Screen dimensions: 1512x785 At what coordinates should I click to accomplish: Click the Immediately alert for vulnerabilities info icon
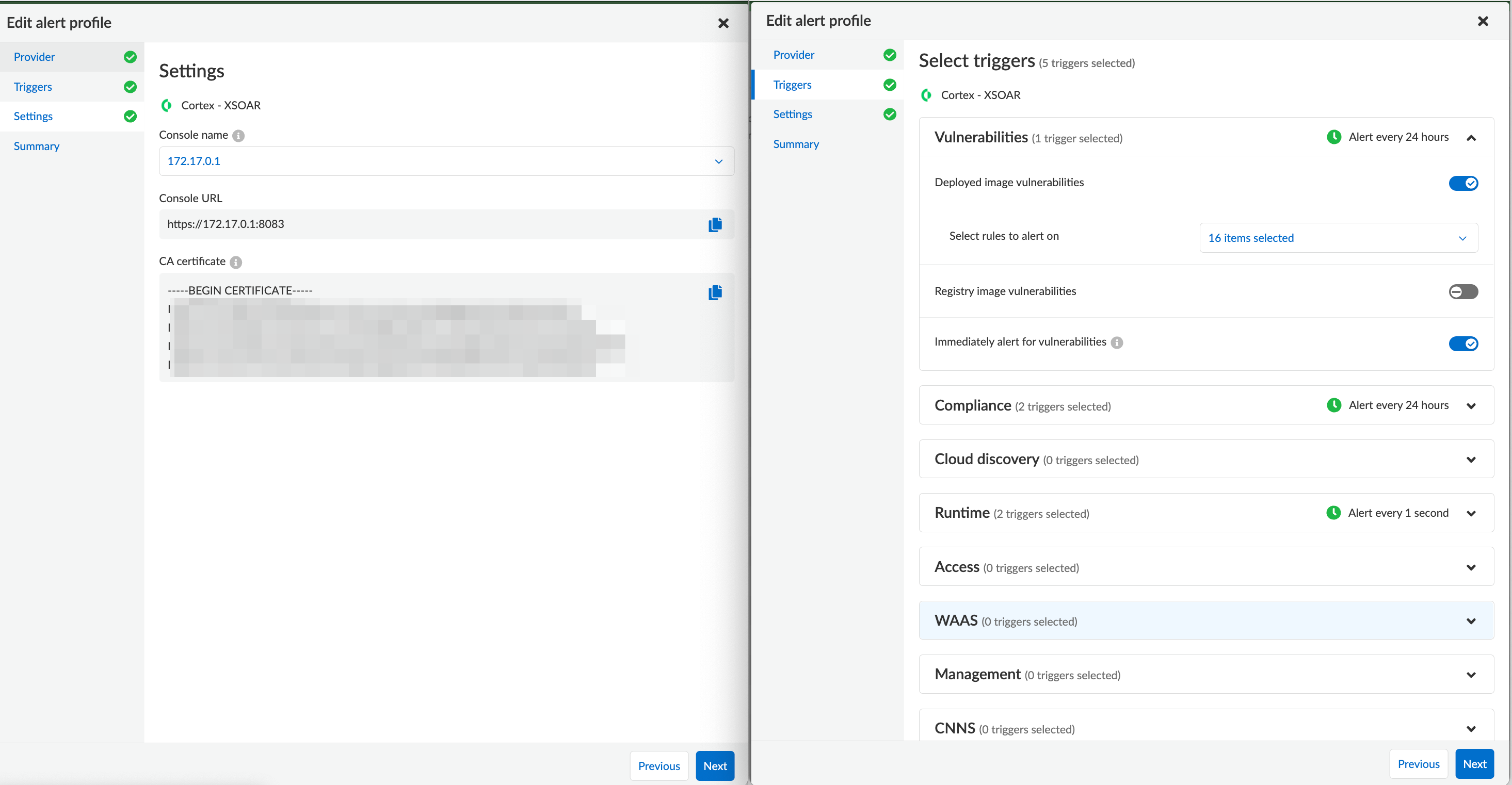click(x=1116, y=342)
